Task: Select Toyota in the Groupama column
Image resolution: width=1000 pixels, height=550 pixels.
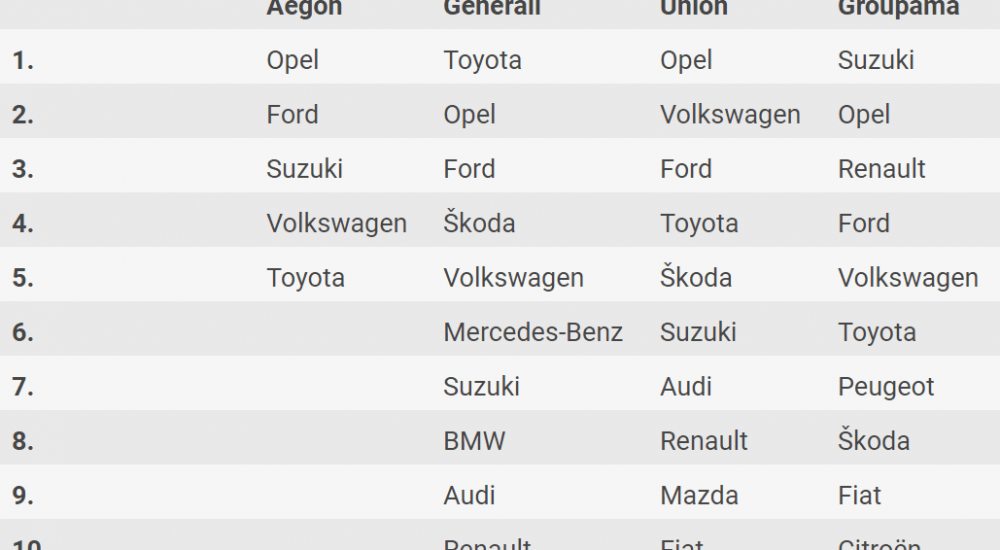Action: [x=876, y=332]
